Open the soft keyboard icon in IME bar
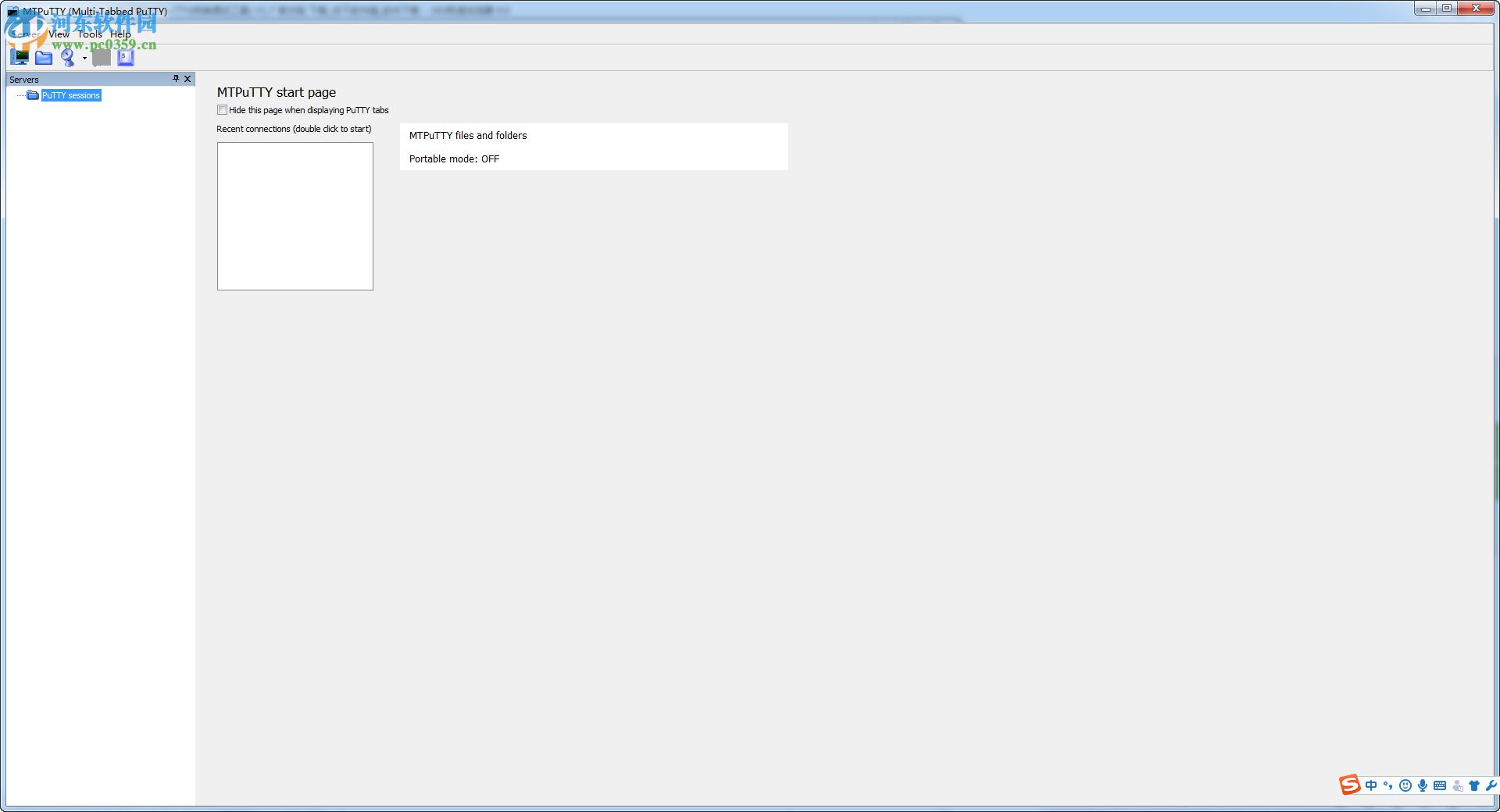This screenshot has width=1500, height=812. 1440,785
